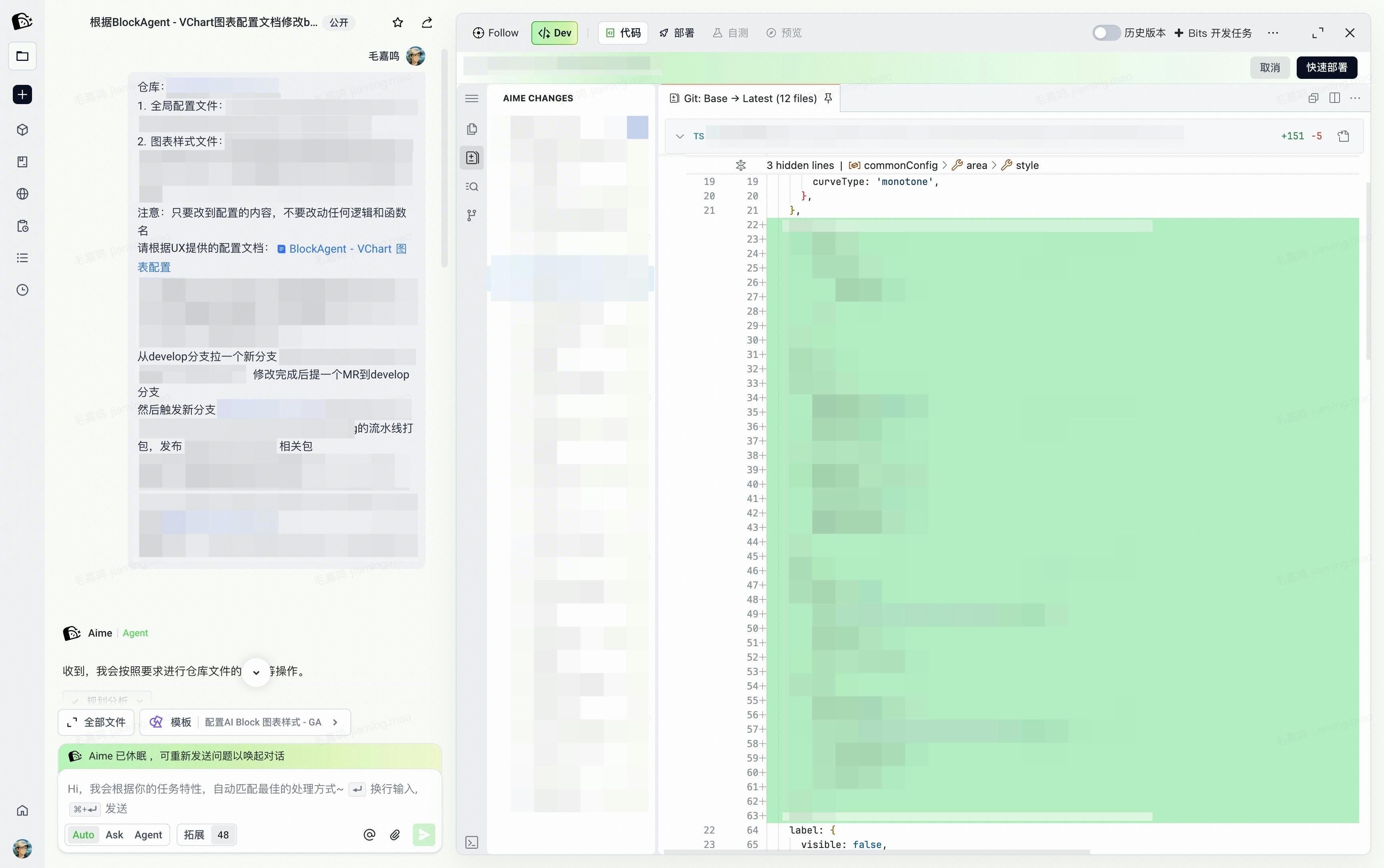The image size is (1384, 868).
Task: Click the scroll-down chevron in chat
Action: point(256,672)
